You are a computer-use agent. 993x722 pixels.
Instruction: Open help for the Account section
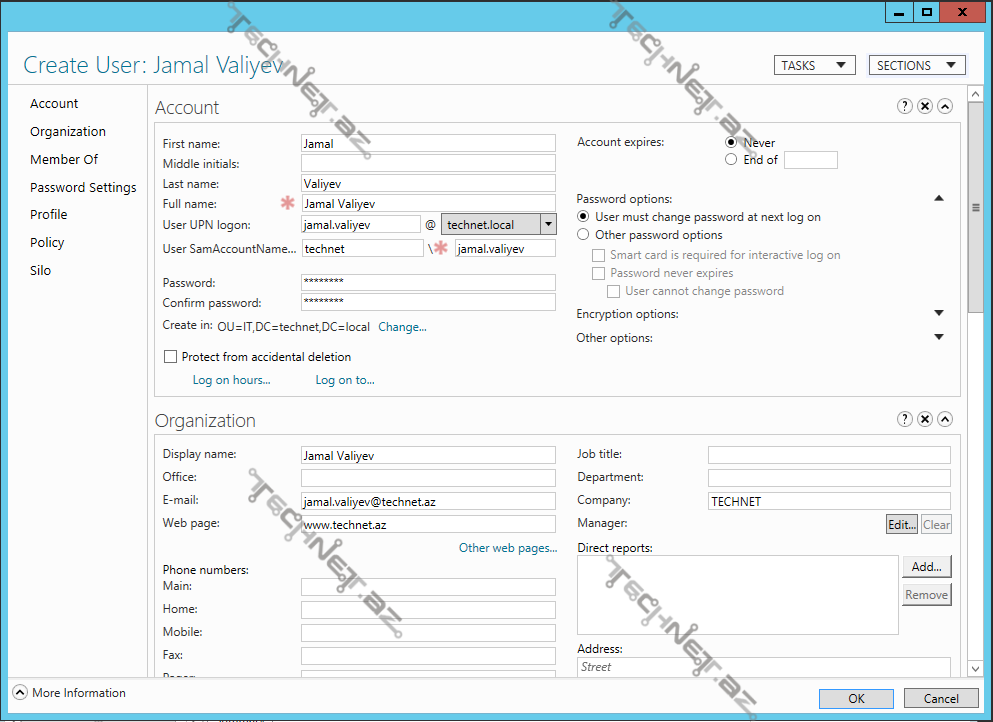905,106
